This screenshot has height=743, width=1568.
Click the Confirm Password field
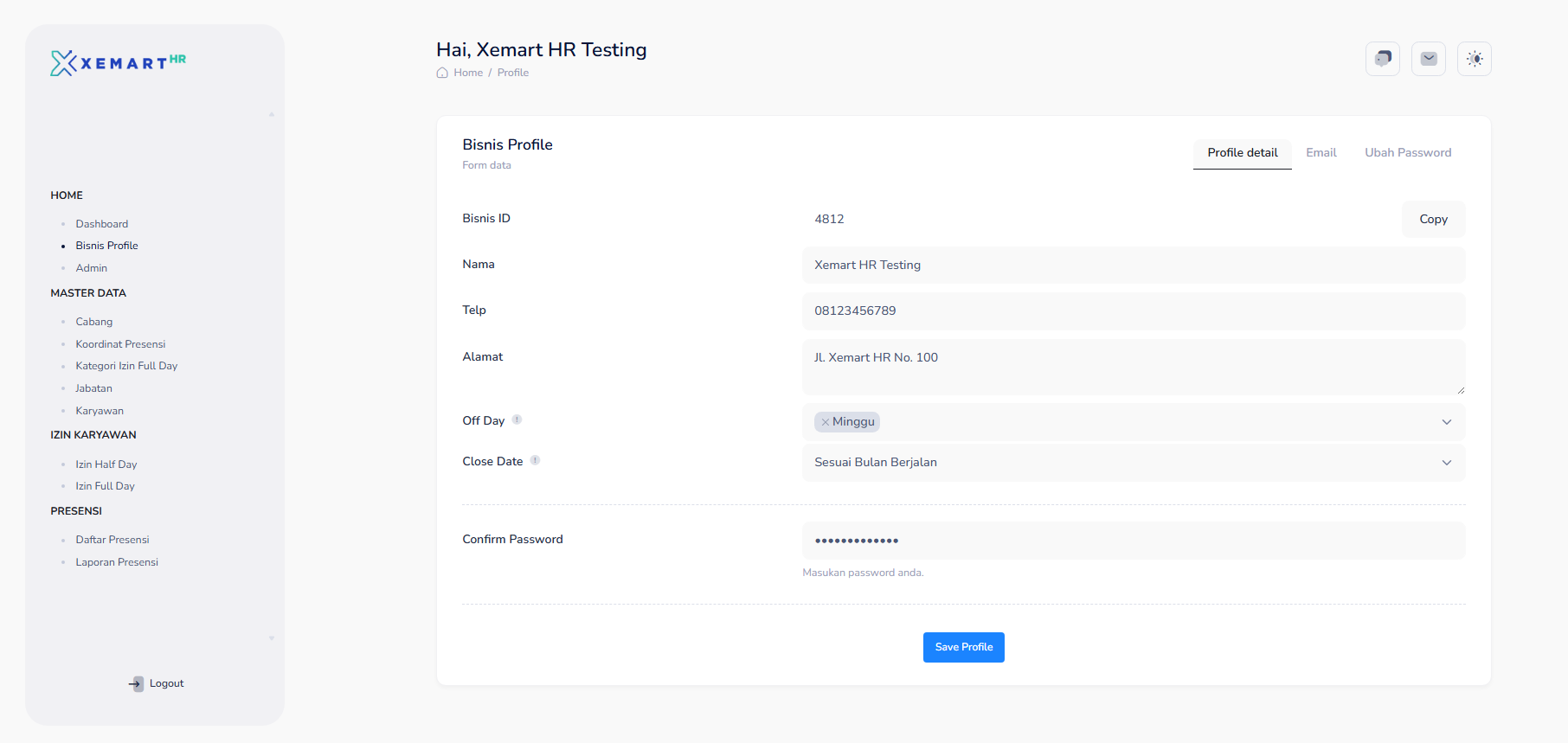1133,541
